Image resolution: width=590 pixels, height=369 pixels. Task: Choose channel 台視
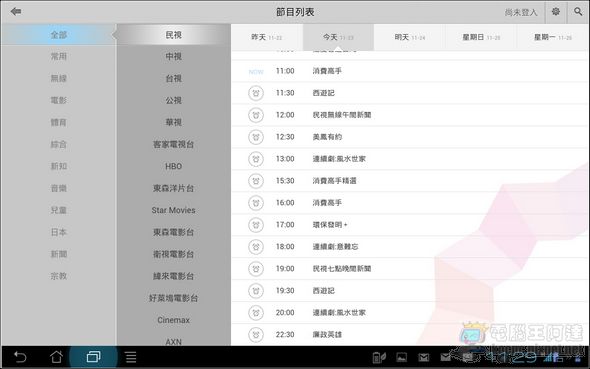click(x=173, y=79)
